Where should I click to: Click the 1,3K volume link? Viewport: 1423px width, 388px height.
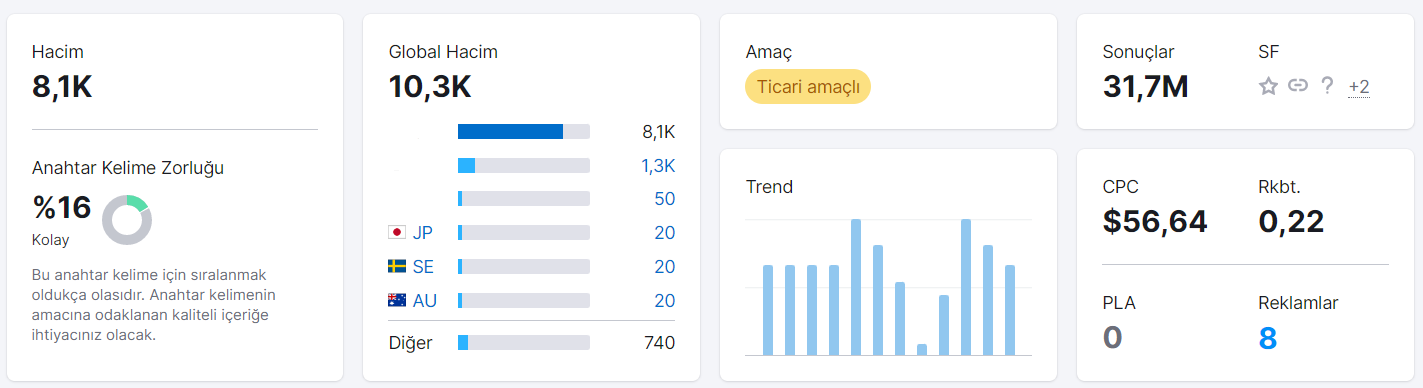pyautogui.click(x=658, y=165)
